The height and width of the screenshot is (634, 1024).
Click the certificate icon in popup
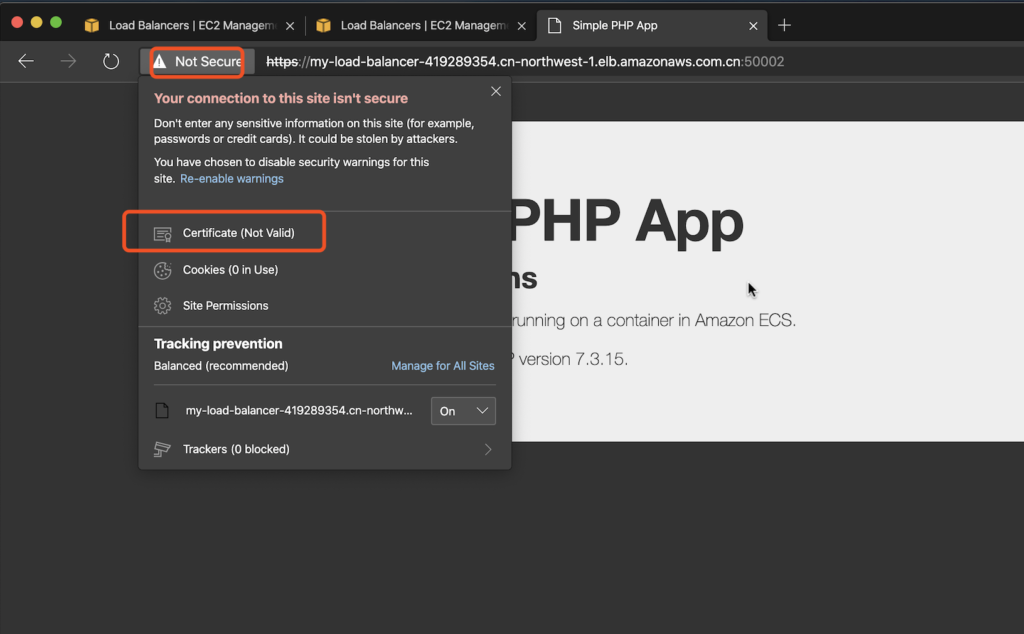coord(162,233)
